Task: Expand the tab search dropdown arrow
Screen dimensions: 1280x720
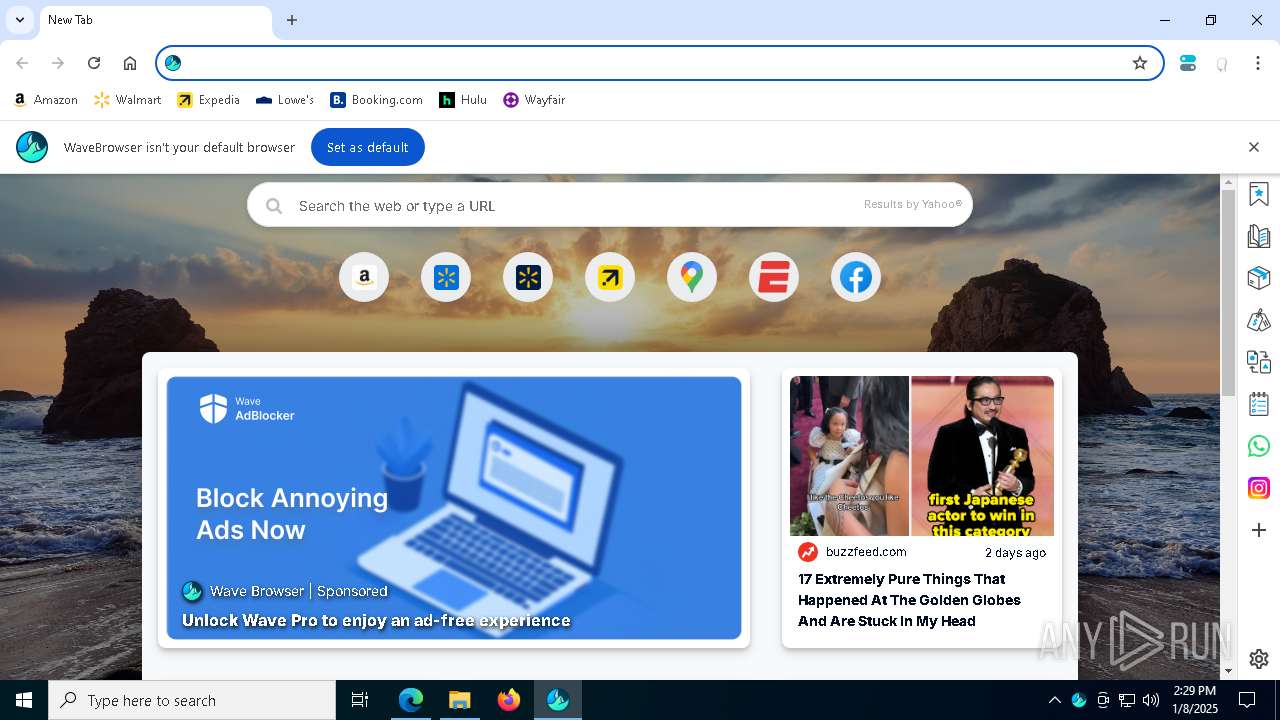Action: tap(19, 20)
